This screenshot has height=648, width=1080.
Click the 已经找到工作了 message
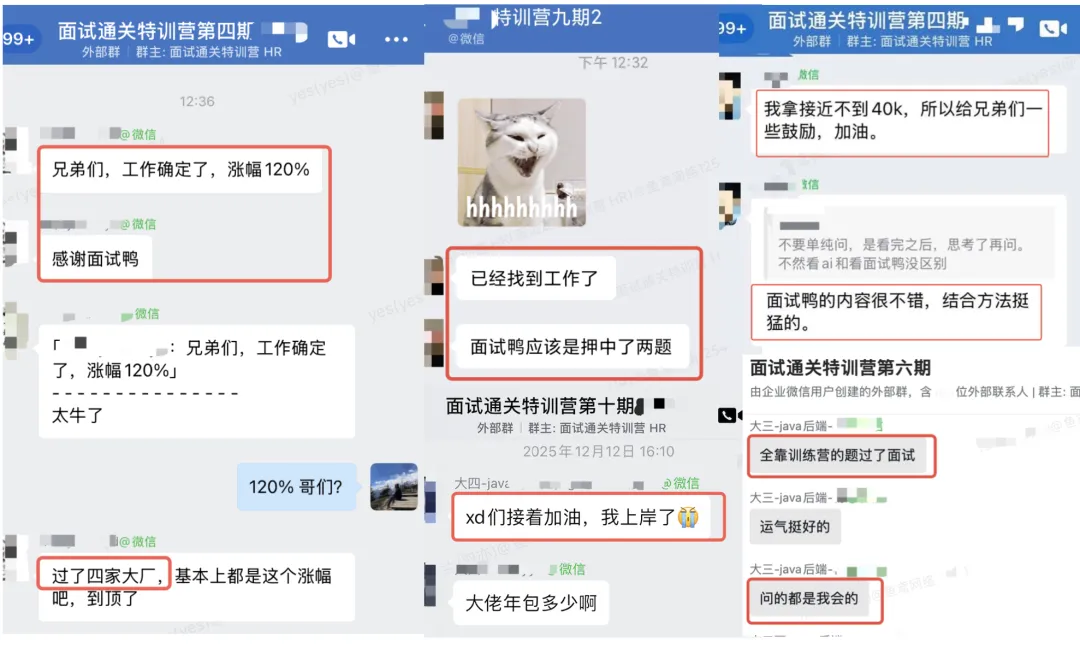tap(534, 278)
